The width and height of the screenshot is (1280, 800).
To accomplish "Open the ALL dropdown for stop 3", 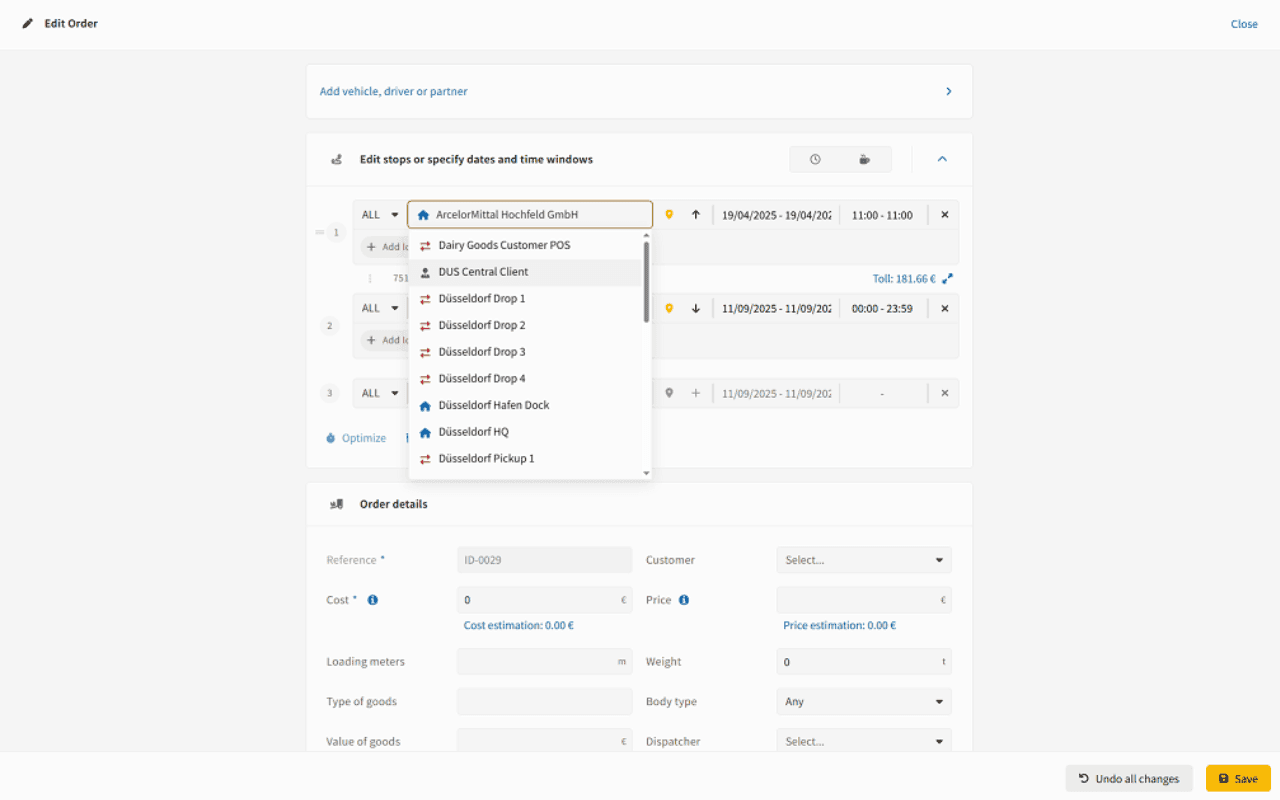I will 380,393.
